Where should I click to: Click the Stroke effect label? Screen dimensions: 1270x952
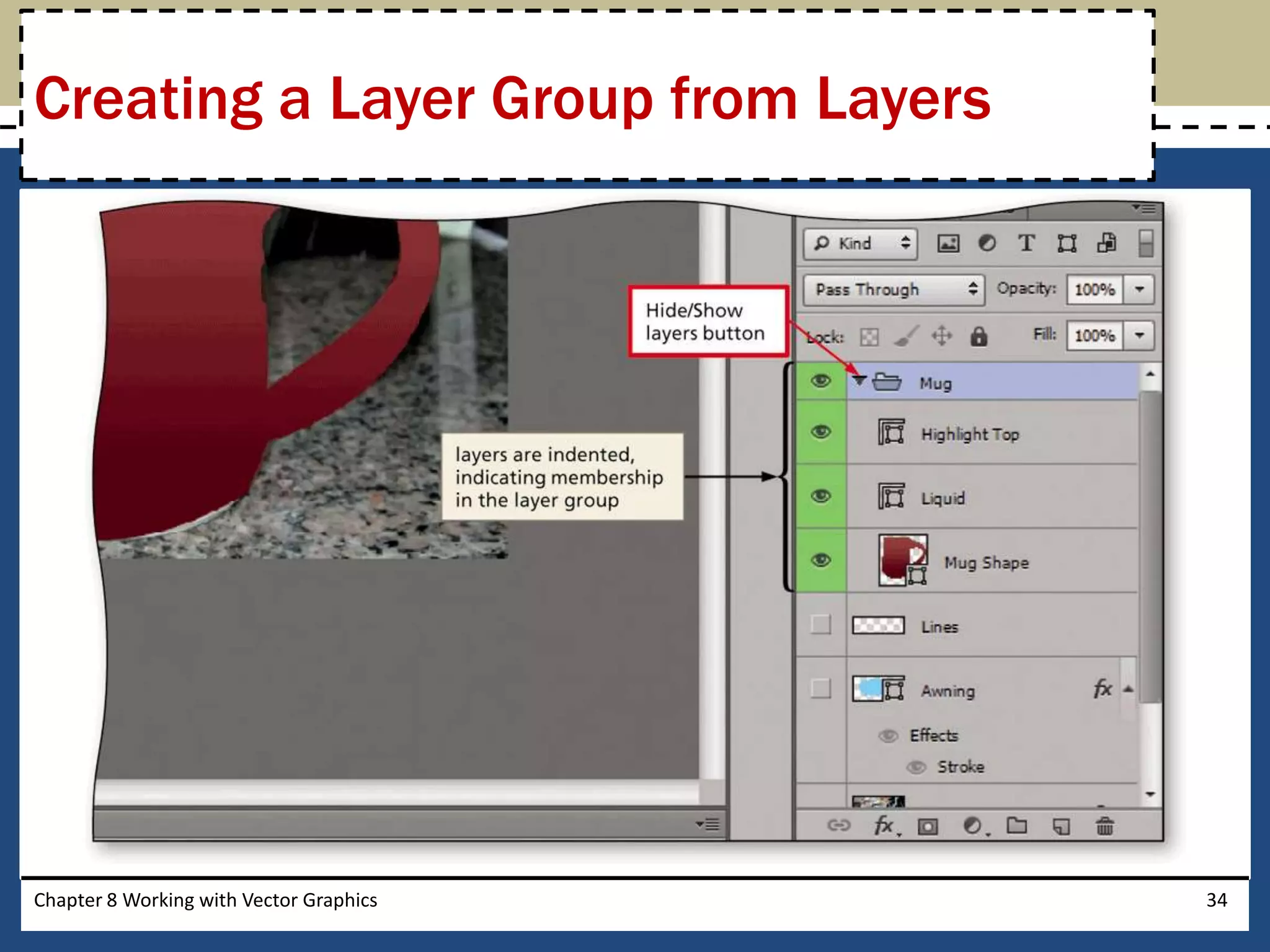pos(961,767)
